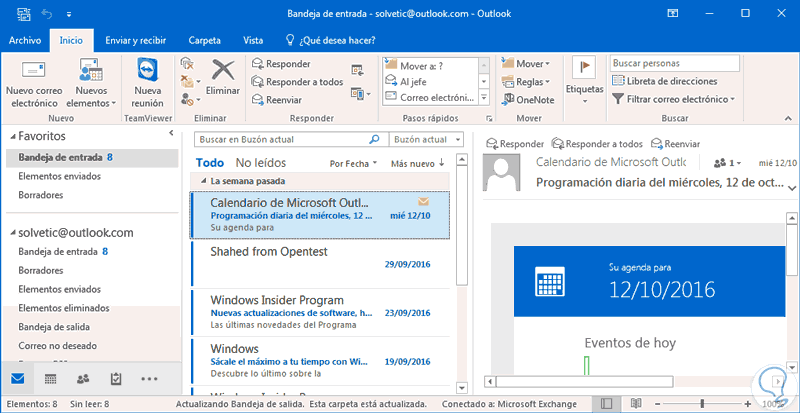
Task: Collapse the solvetic@outlook.com account
Action: pos(12,233)
